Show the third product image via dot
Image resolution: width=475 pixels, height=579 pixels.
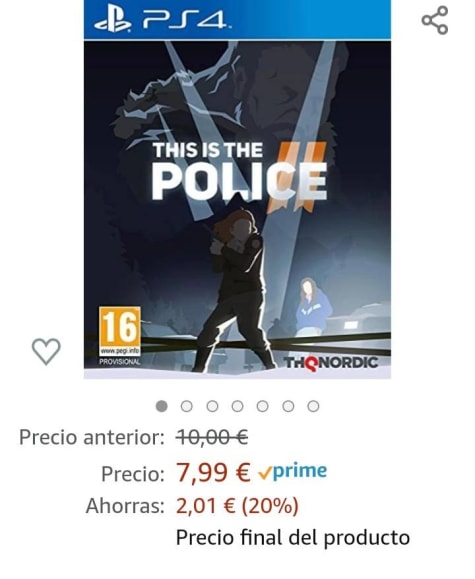(212, 406)
